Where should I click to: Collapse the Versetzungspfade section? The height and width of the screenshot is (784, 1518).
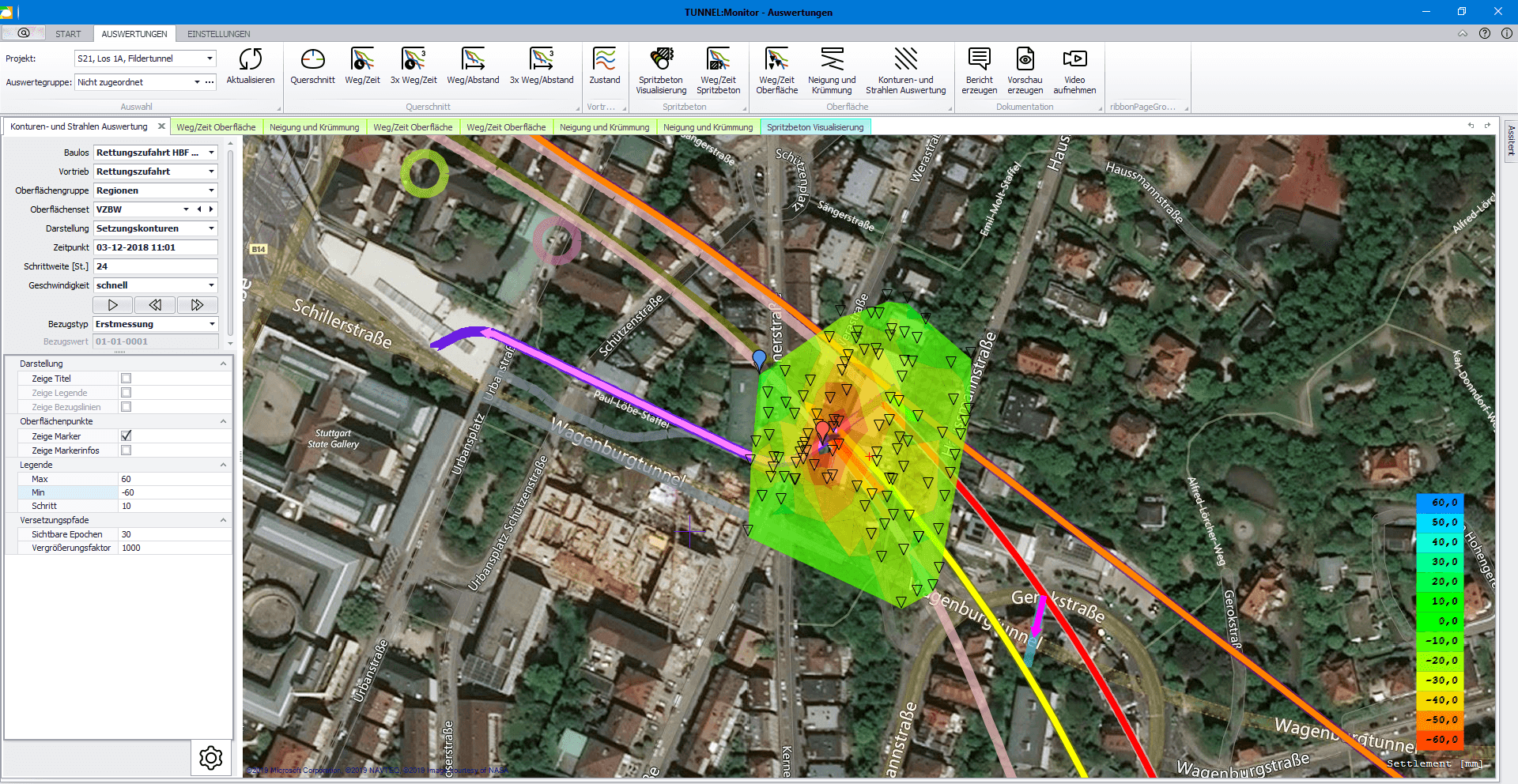[223, 520]
